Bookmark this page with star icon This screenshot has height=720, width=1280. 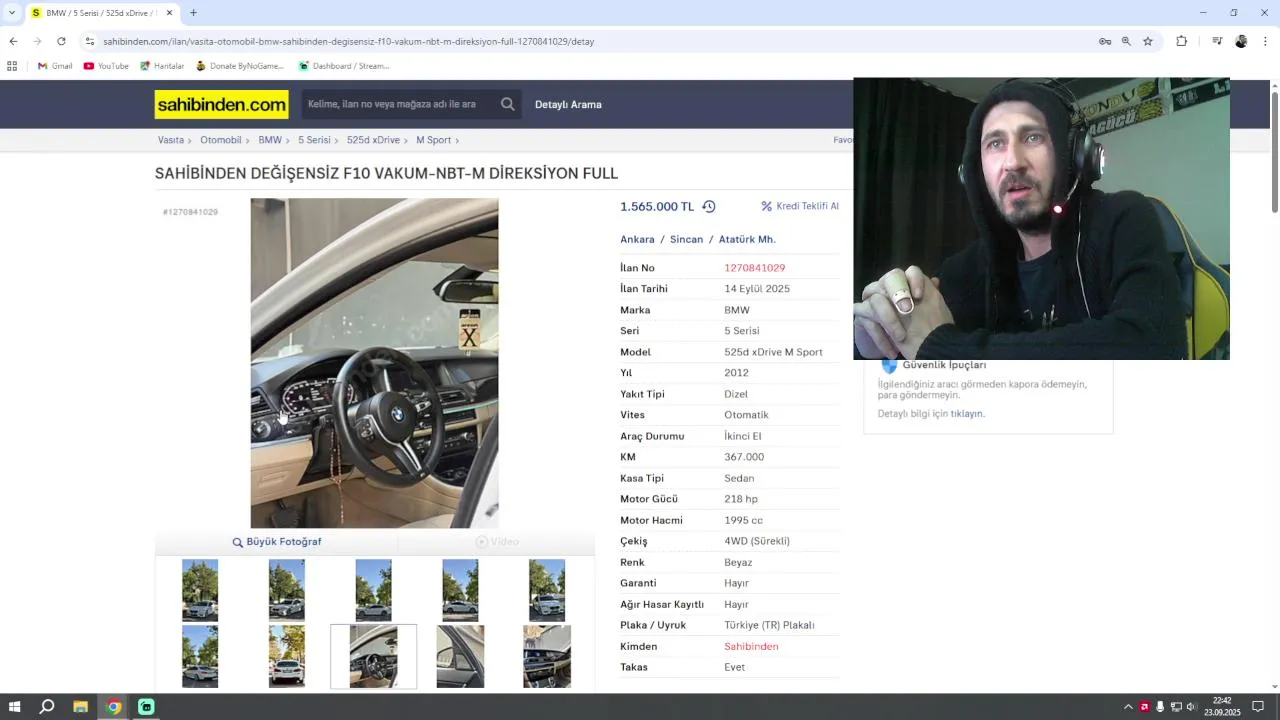pyautogui.click(x=1148, y=41)
